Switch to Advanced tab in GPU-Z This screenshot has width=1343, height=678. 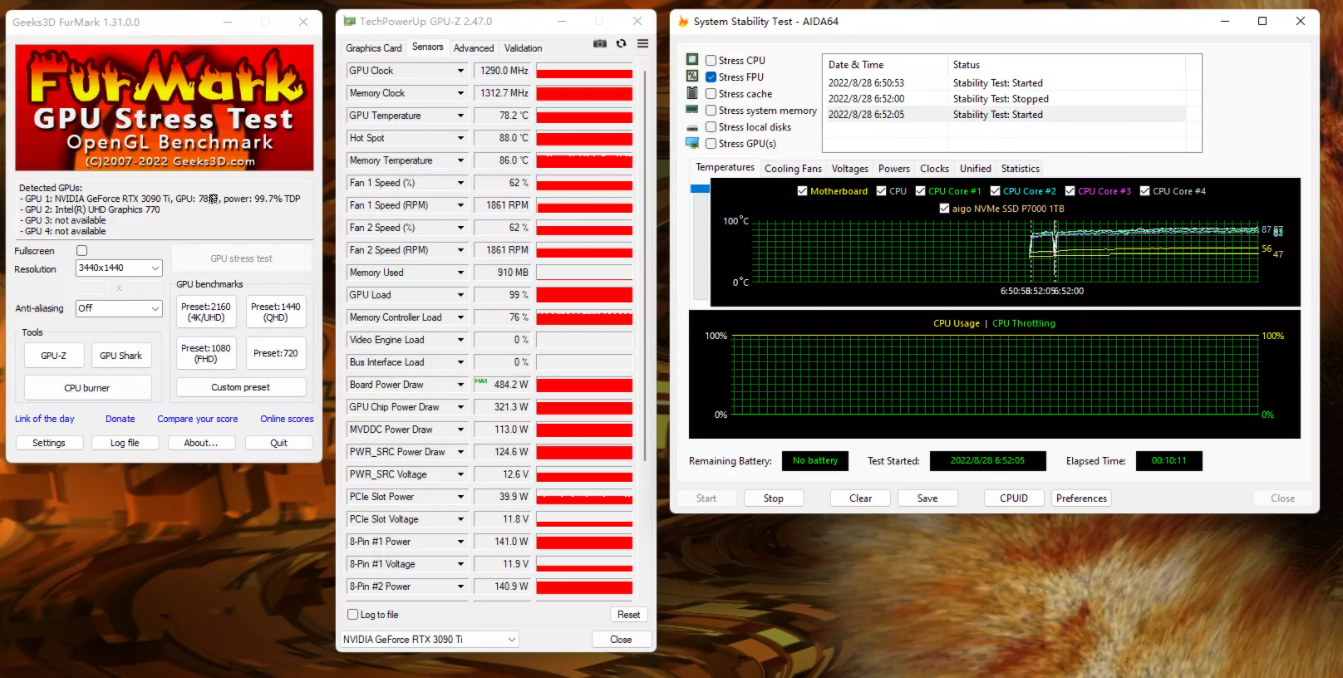point(474,48)
